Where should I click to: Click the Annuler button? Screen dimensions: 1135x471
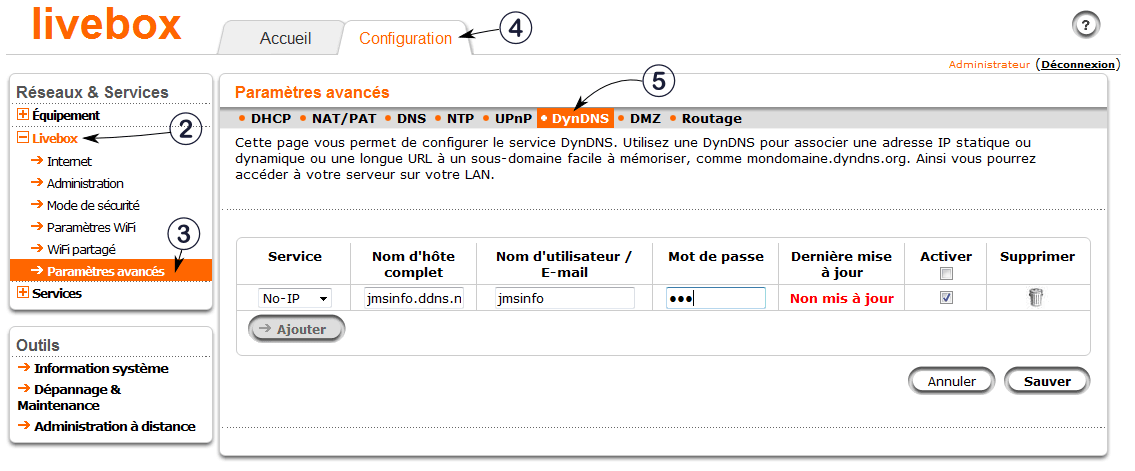(x=952, y=381)
